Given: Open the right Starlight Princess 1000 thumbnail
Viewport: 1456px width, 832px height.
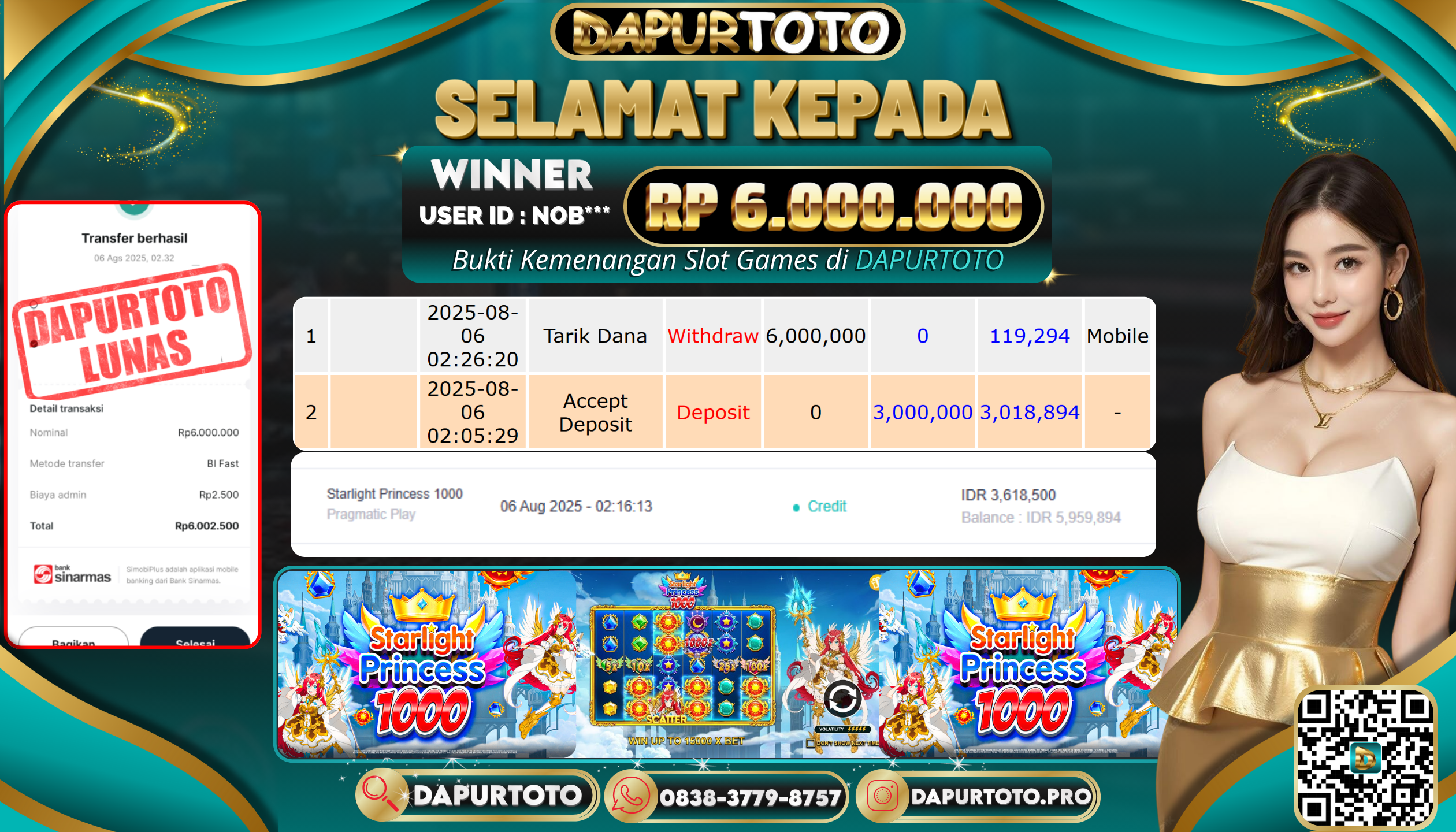Looking at the screenshot, I should point(1027,664).
